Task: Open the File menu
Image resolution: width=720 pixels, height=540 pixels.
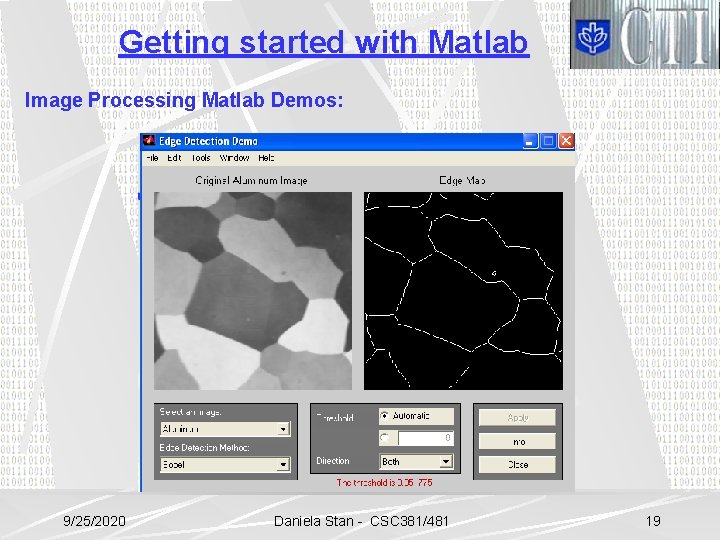Action: click(x=152, y=158)
